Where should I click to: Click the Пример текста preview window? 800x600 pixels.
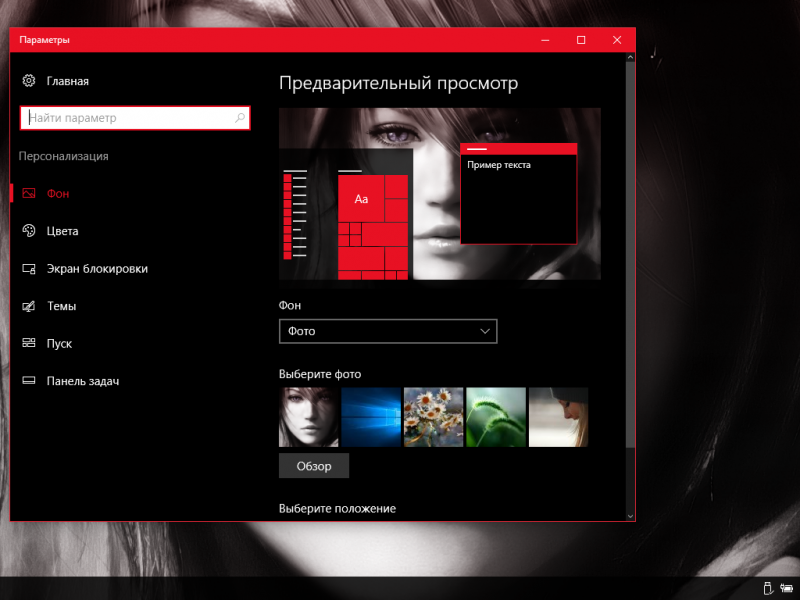(518, 194)
